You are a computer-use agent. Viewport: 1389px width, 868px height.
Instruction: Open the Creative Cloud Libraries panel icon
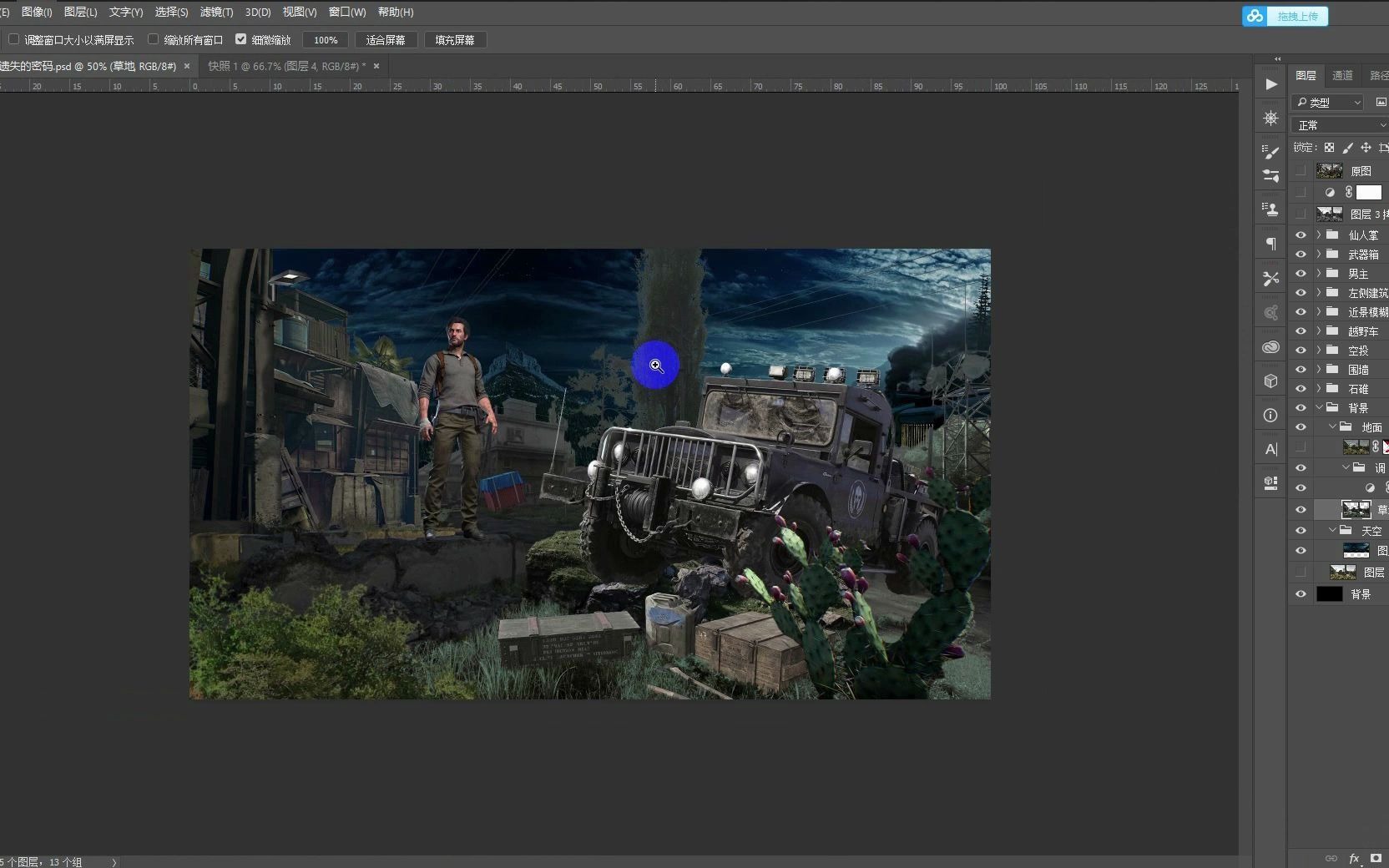pos(1270,346)
